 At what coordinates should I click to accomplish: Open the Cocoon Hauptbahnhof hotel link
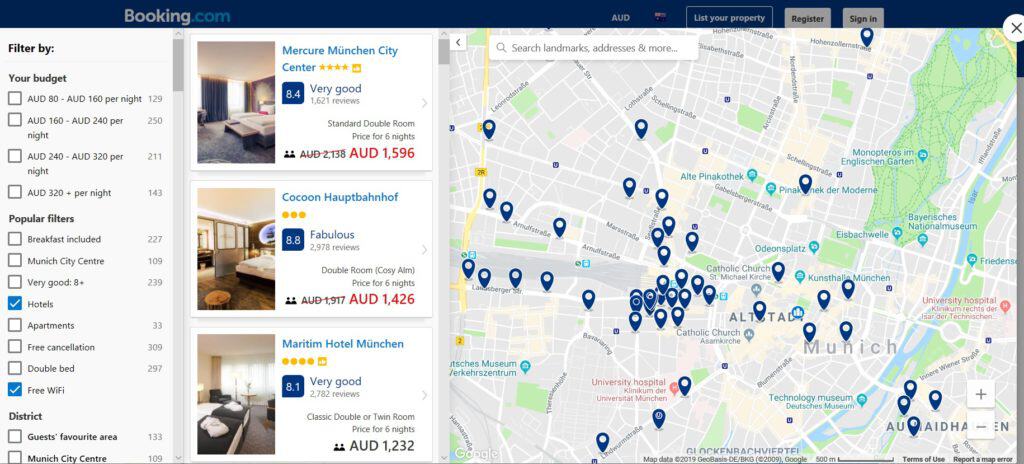(x=340, y=197)
